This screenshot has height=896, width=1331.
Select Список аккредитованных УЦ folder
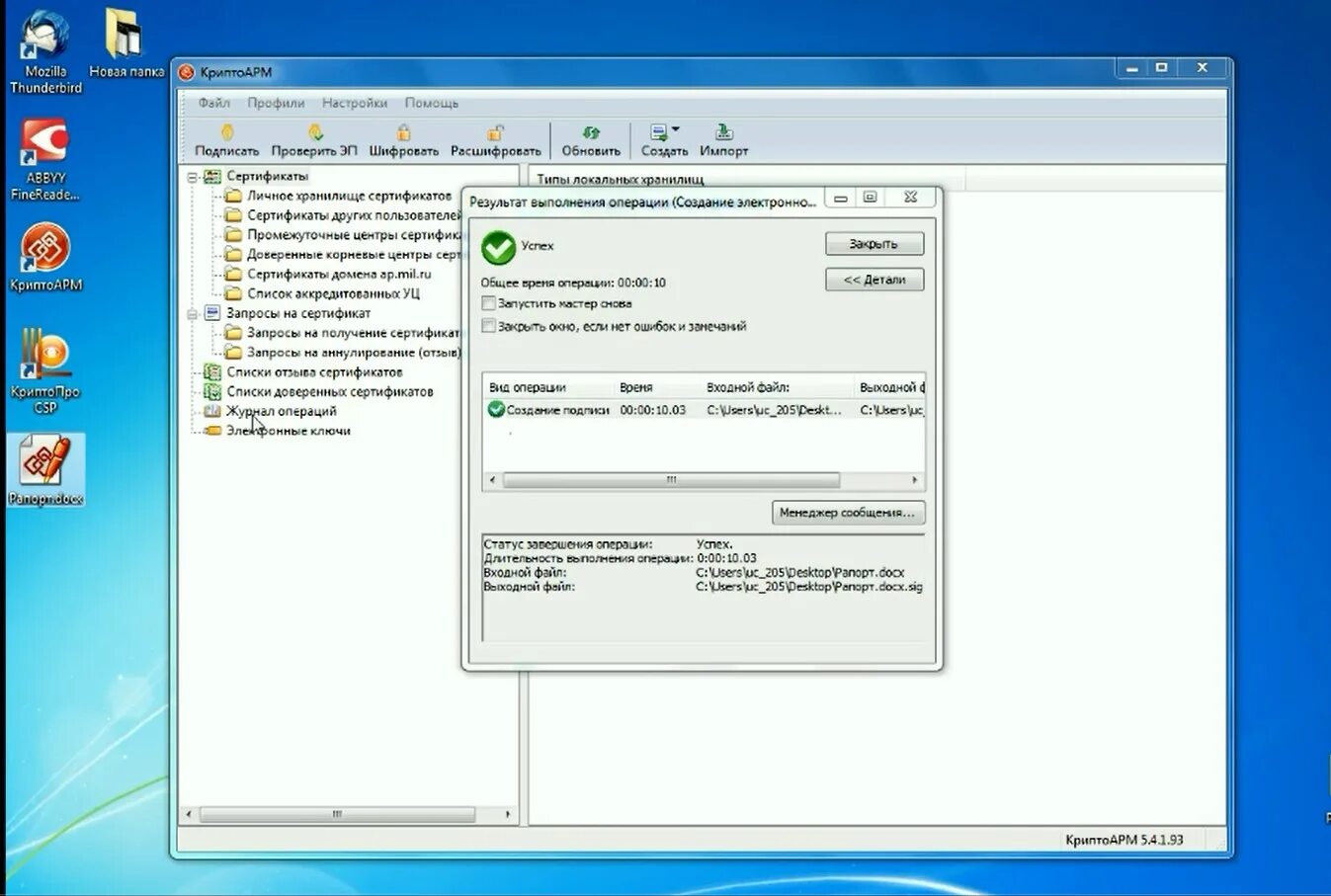coord(333,293)
